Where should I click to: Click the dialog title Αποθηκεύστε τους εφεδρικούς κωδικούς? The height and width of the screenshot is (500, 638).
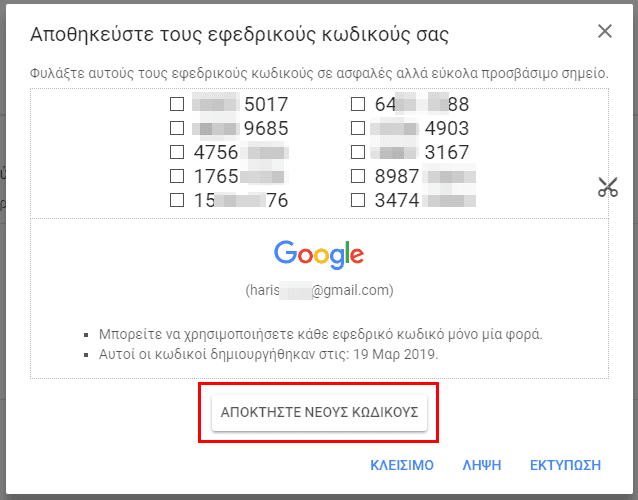(x=239, y=35)
